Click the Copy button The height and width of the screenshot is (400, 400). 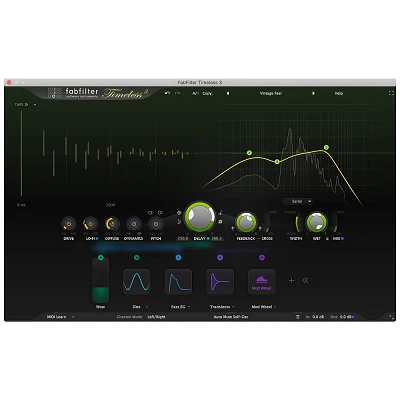(x=207, y=93)
